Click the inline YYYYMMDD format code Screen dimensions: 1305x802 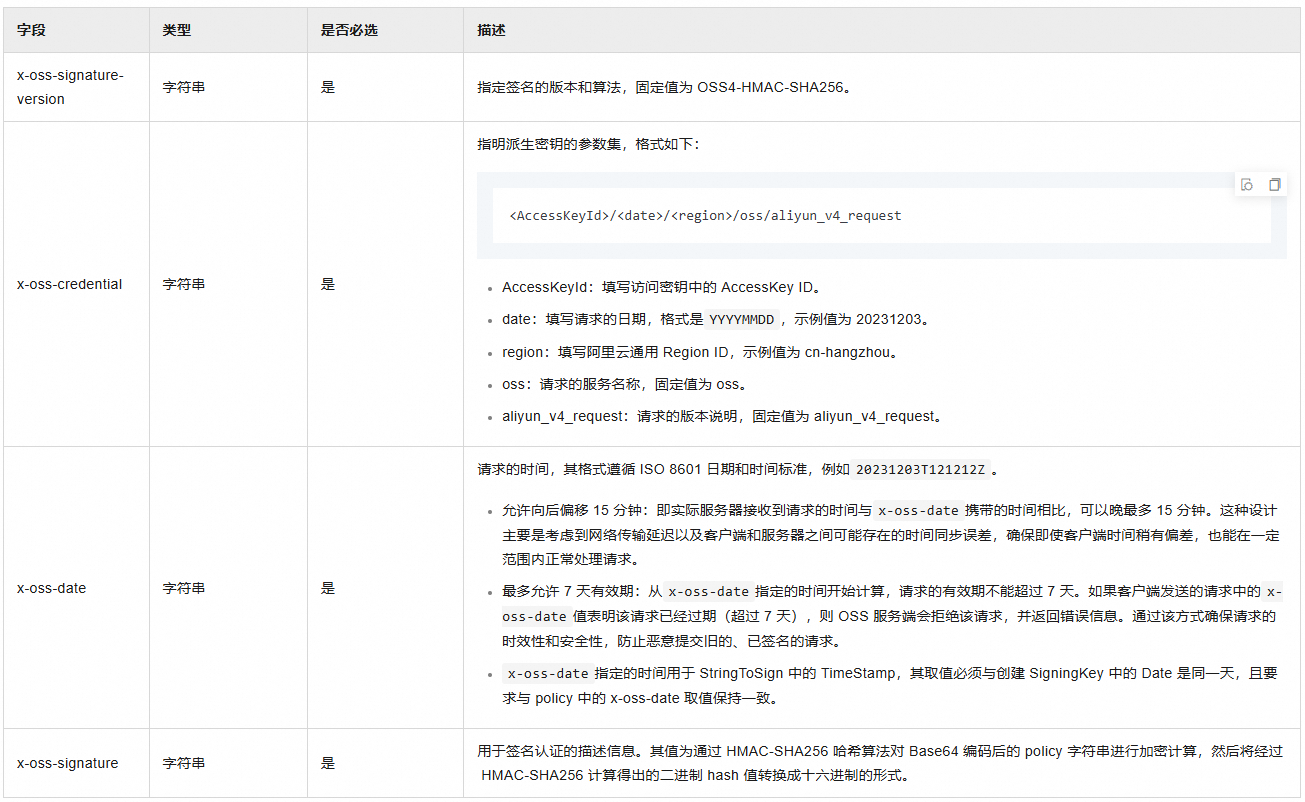[x=741, y=319]
